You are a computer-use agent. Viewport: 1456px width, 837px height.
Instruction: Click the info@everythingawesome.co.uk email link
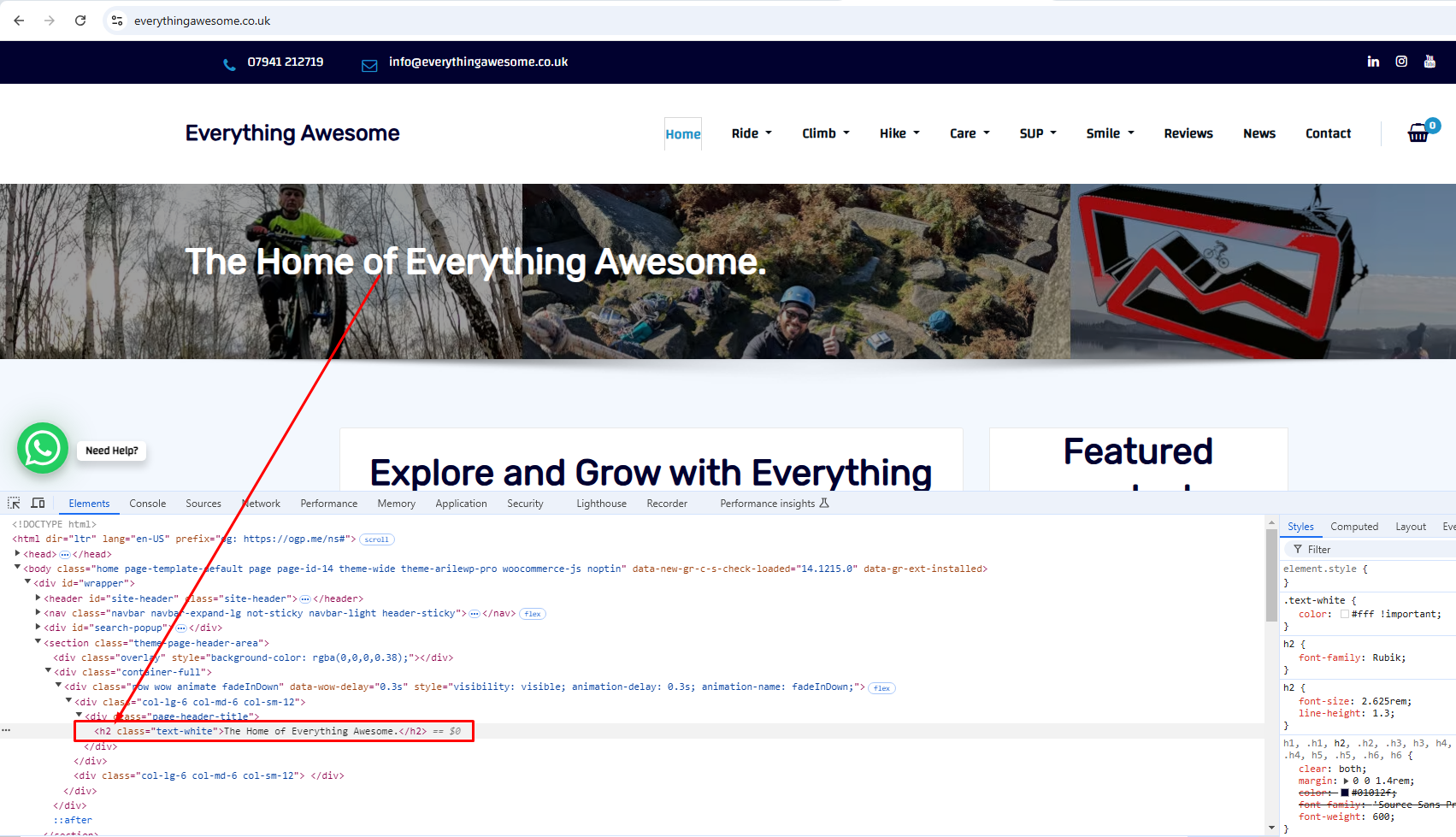pos(478,62)
